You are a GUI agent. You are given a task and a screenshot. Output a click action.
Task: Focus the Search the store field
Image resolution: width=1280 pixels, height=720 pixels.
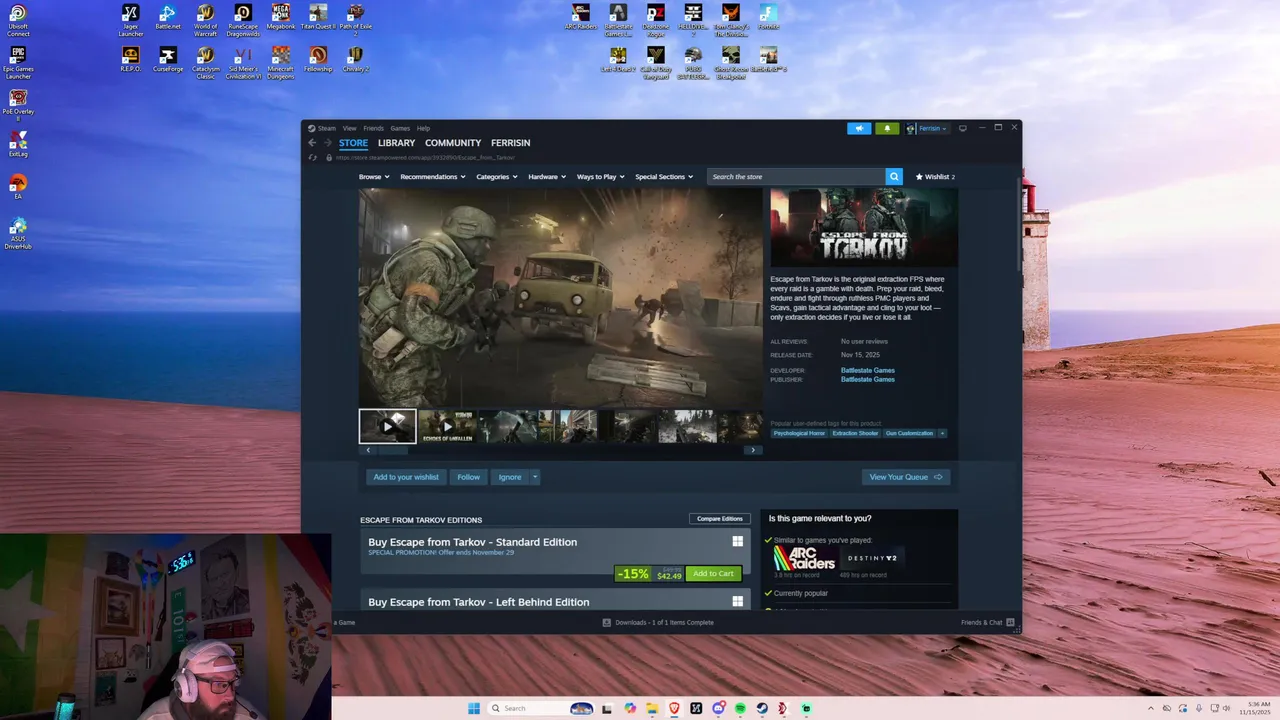pyautogui.click(x=796, y=176)
